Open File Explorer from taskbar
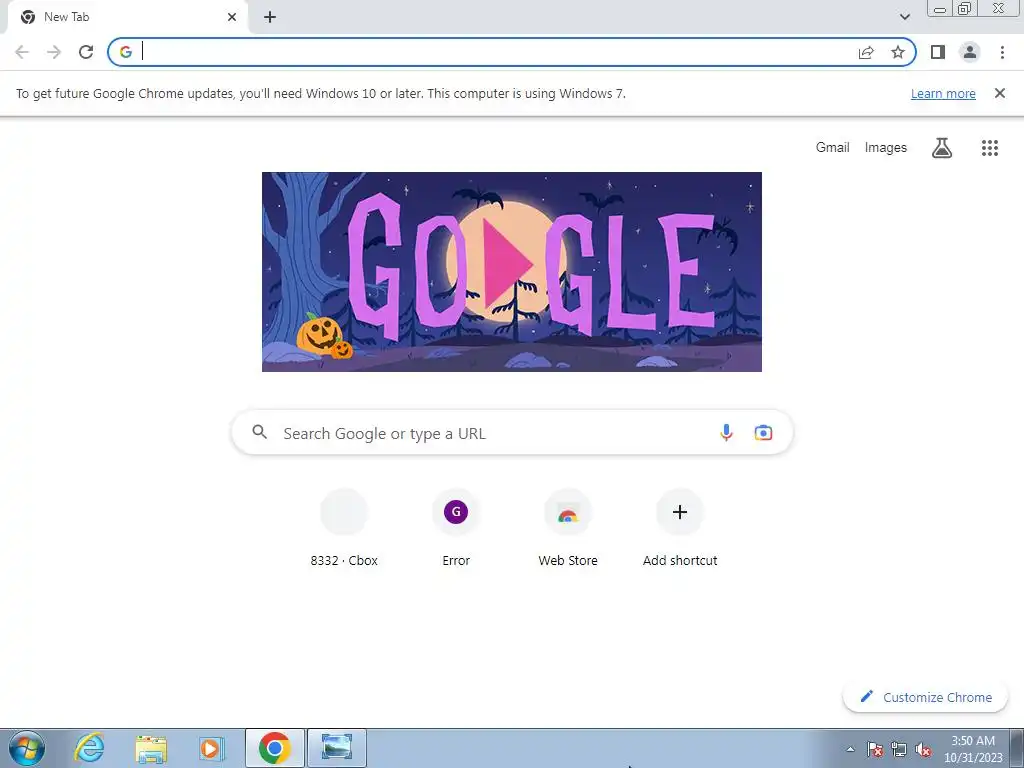The height and width of the screenshot is (768, 1024). tap(151, 748)
